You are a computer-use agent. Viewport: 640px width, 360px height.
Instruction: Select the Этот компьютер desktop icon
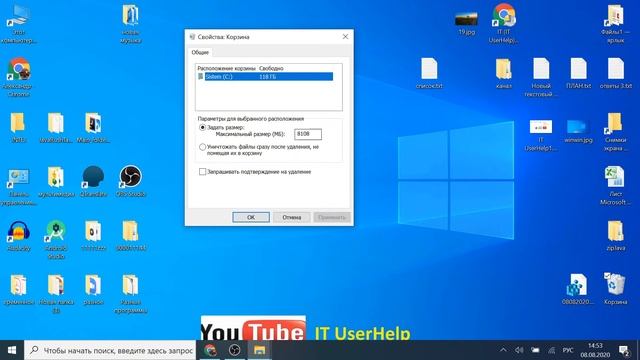(x=19, y=24)
